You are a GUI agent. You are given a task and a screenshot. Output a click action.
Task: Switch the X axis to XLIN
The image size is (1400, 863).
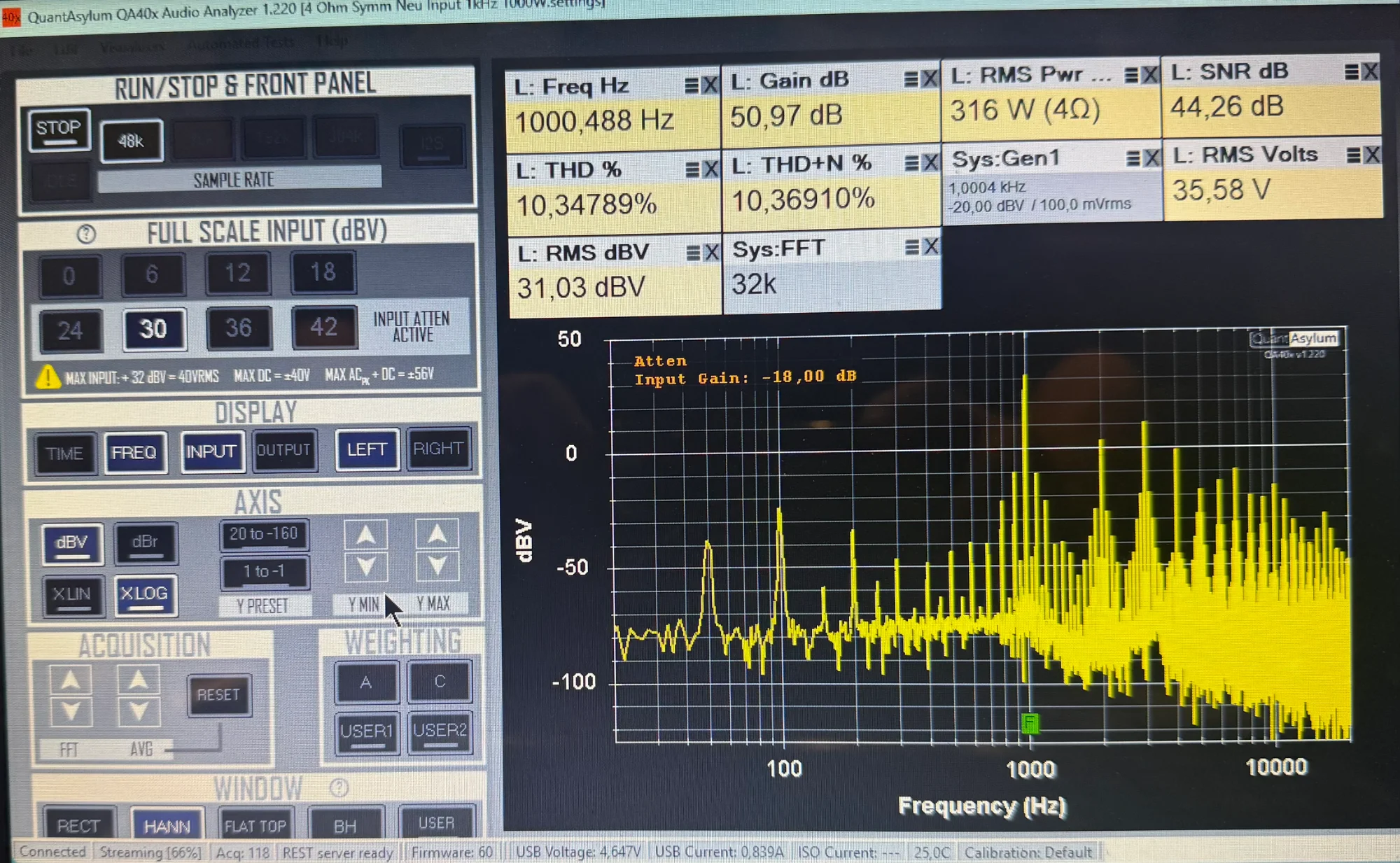(72, 595)
